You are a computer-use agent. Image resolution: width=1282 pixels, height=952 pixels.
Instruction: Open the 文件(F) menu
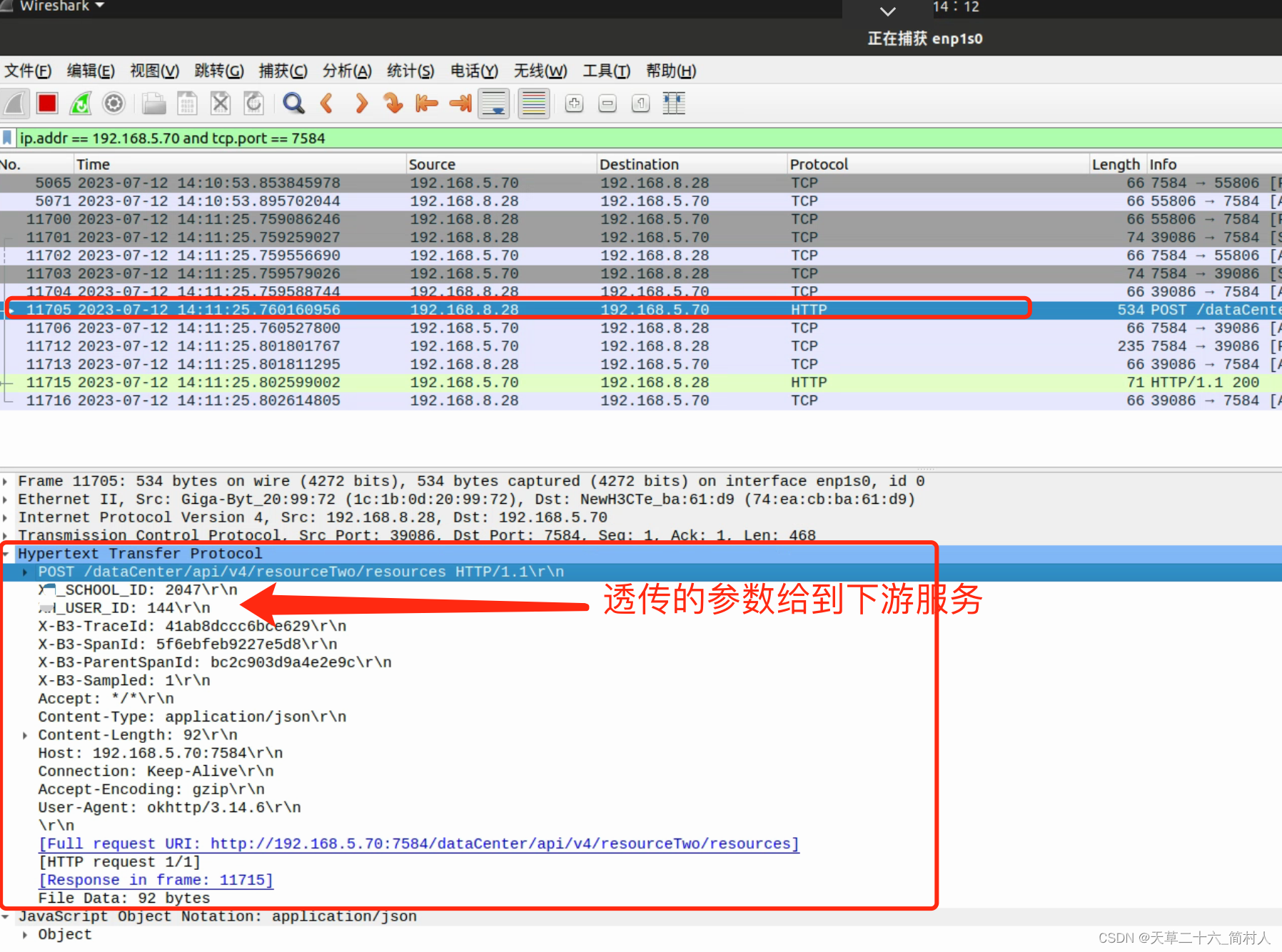click(x=28, y=71)
